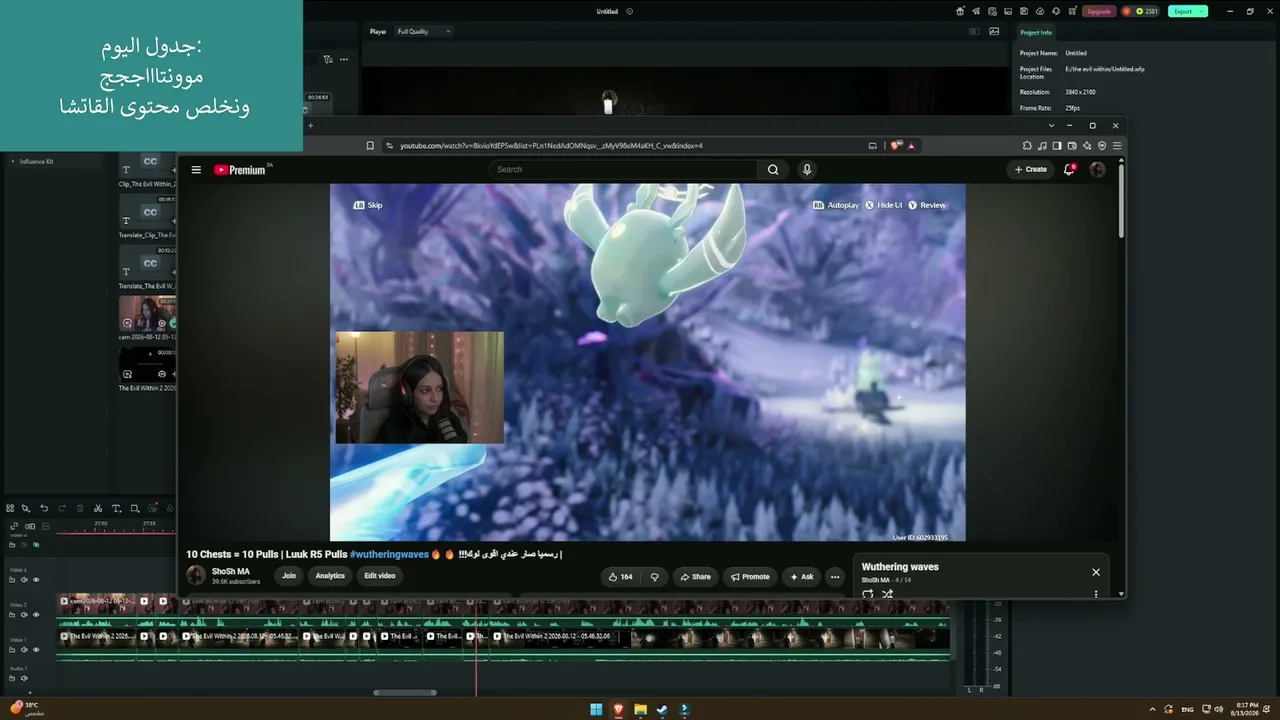Close the Wuthering waves playlist panel
The height and width of the screenshot is (720, 1280).
pyautogui.click(x=1096, y=572)
